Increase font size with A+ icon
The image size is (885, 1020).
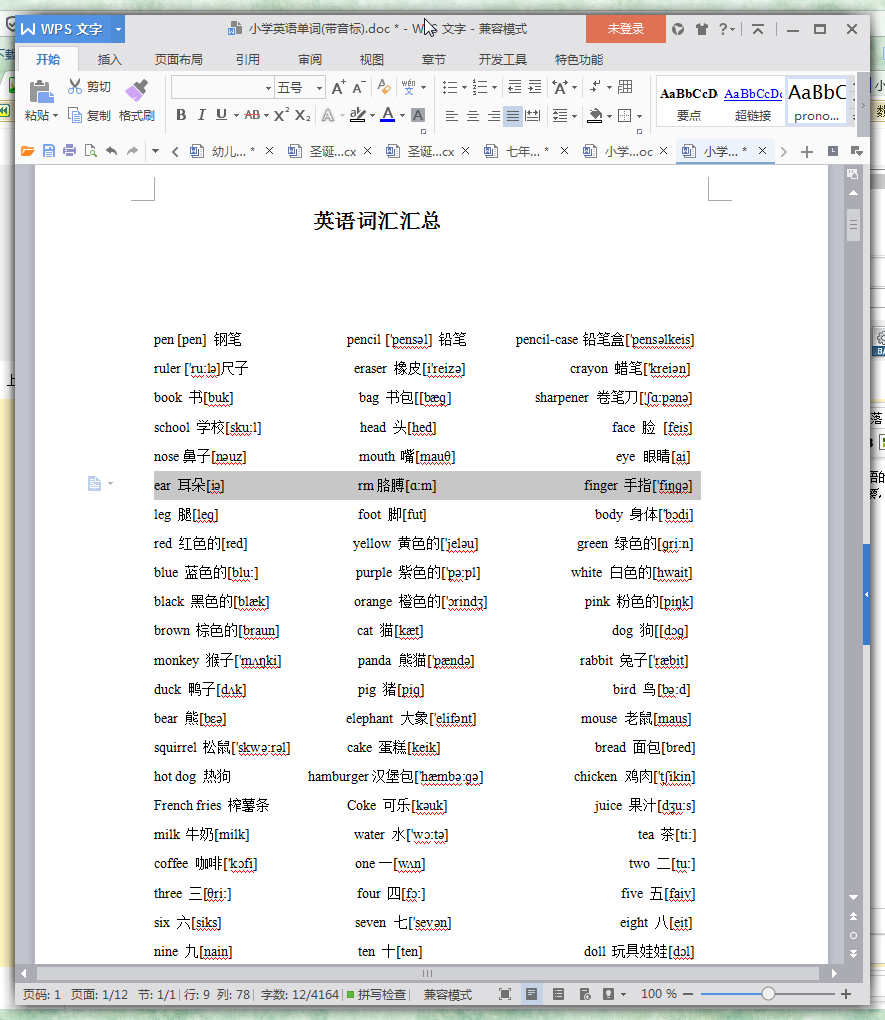[338, 87]
